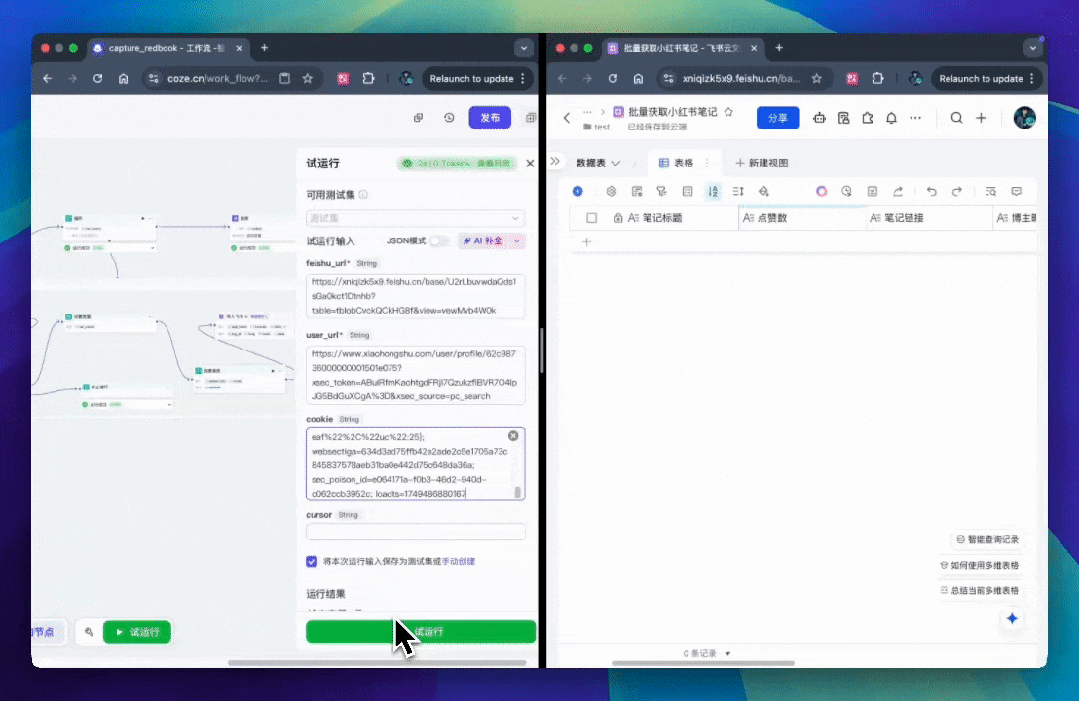Click the Feishu 分享 share button
This screenshot has width=1079, height=701.
(778, 118)
